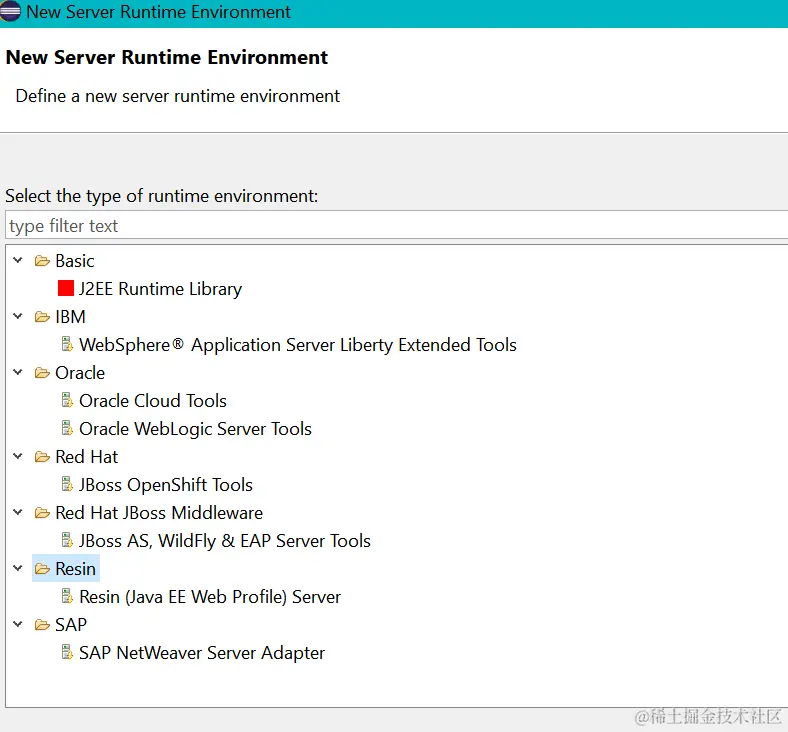The height and width of the screenshot is (732, 788).
Task: Select JBoss OpenShift Tools
Action: [166, 485]
